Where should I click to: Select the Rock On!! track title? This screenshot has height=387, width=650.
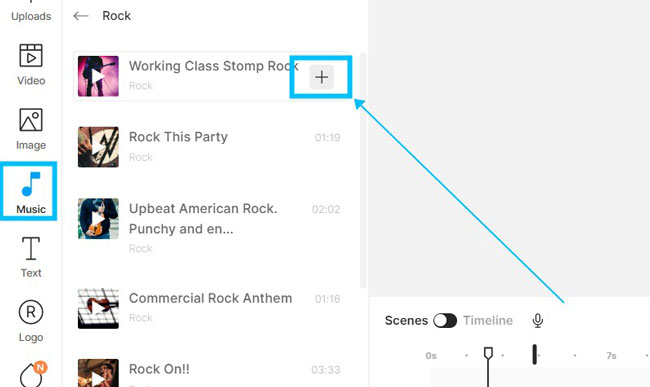point(159,369)
